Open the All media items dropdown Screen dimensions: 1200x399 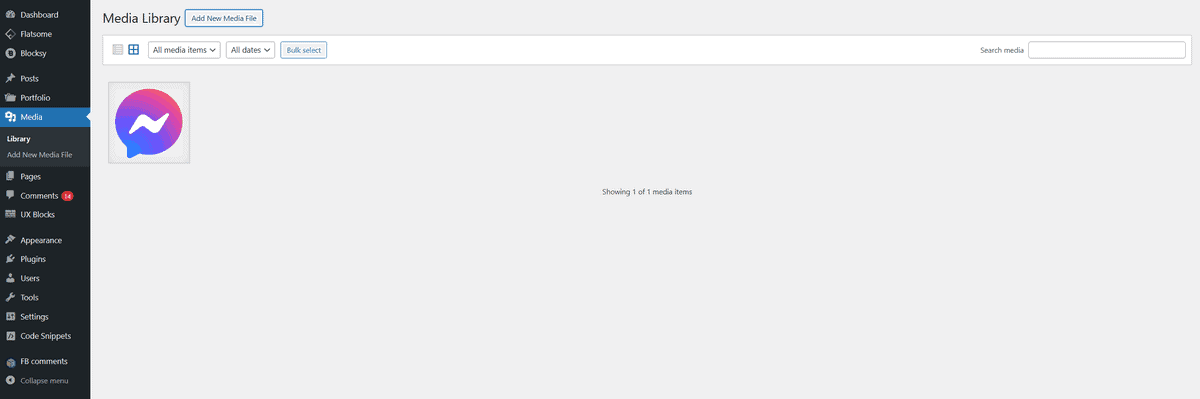(x=185, y=50)
